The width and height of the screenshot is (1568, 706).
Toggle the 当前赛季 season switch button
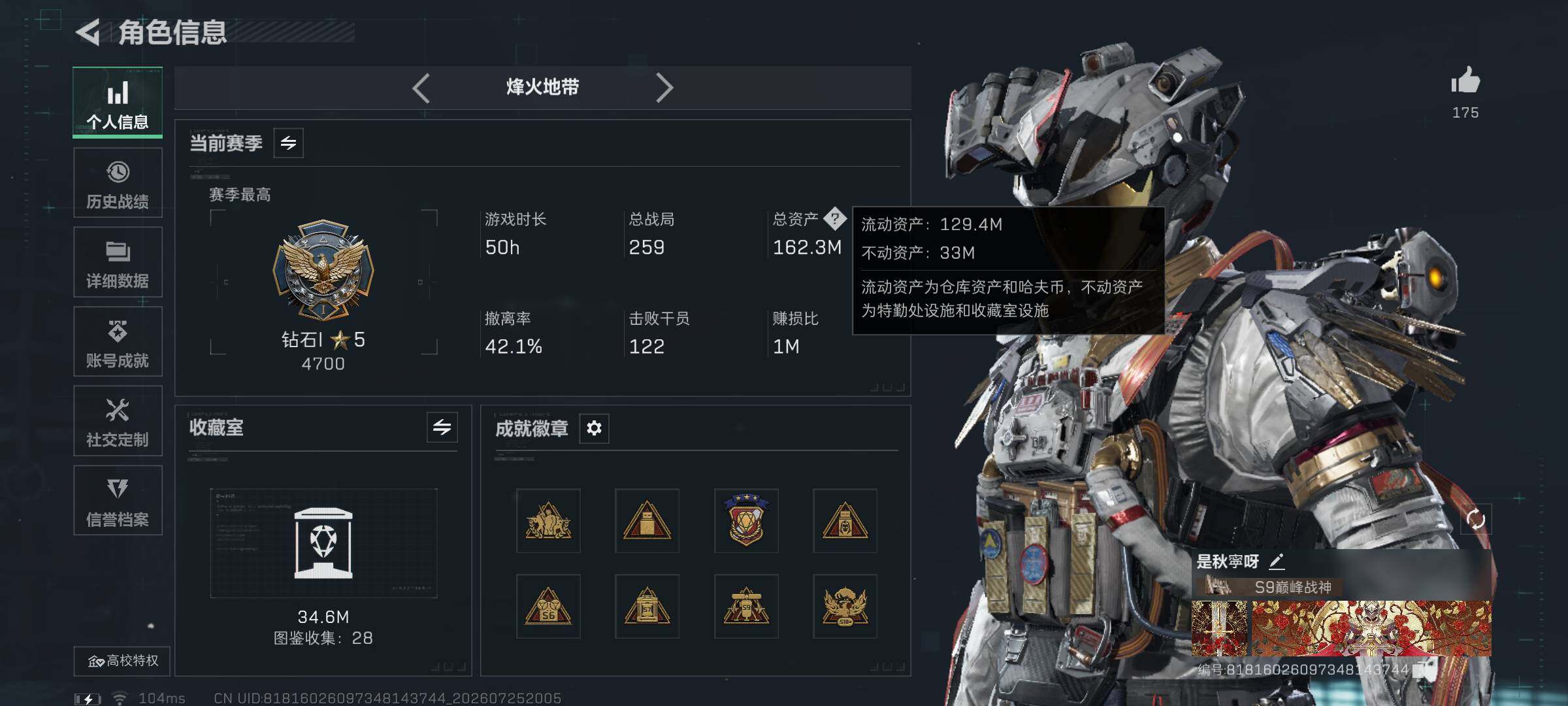point(288,143)
